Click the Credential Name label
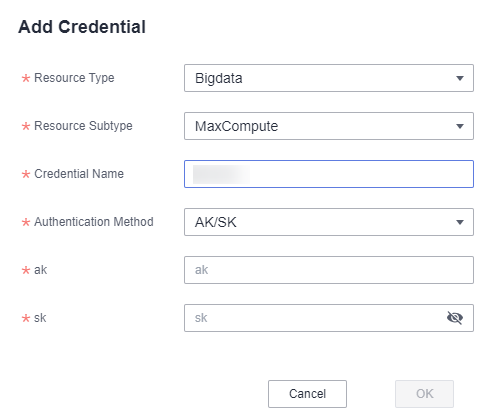 pyautogui.click(x=79, y=174)
